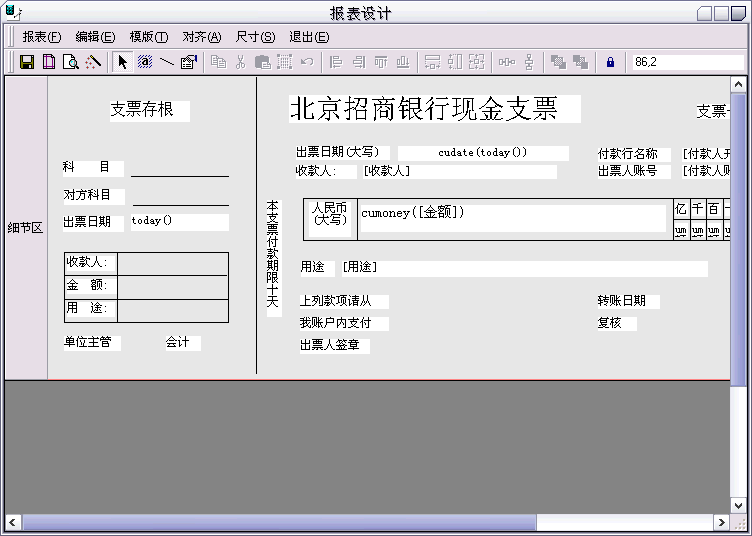Select the cudate(today()) expression field

click(x=483, y=153)
